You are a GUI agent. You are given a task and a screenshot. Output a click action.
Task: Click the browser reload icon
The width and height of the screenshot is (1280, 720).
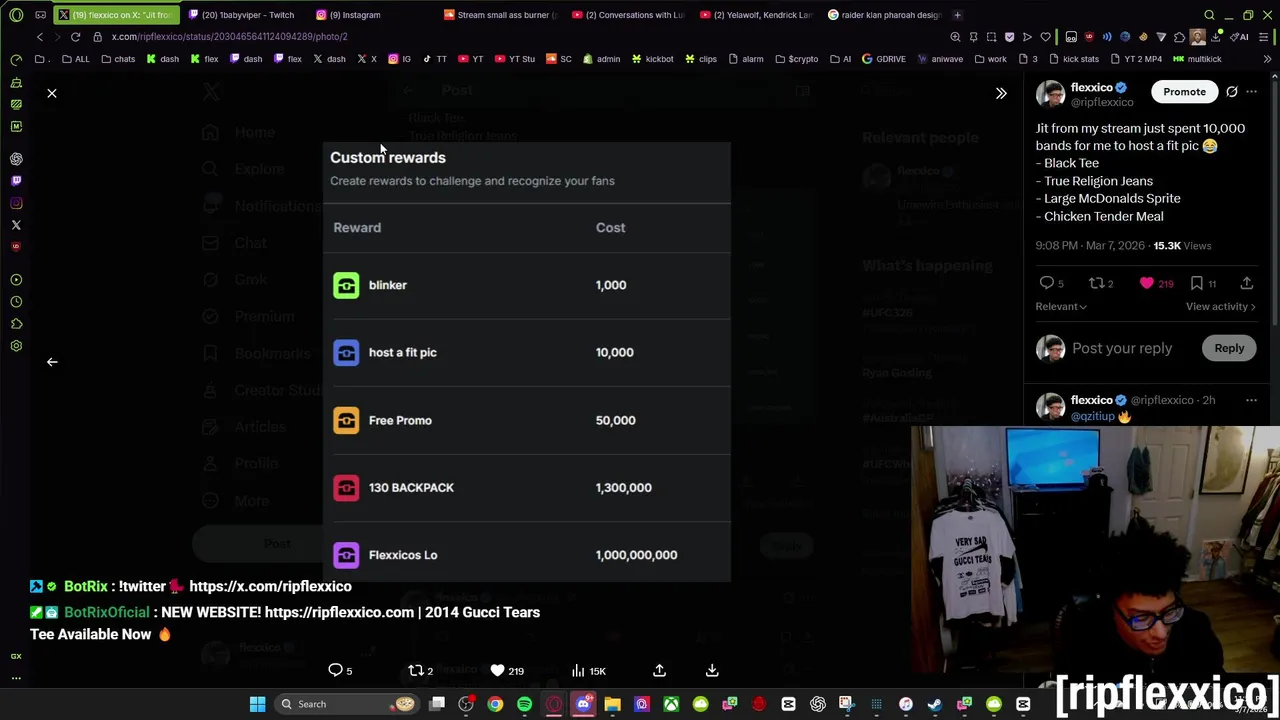75,37
